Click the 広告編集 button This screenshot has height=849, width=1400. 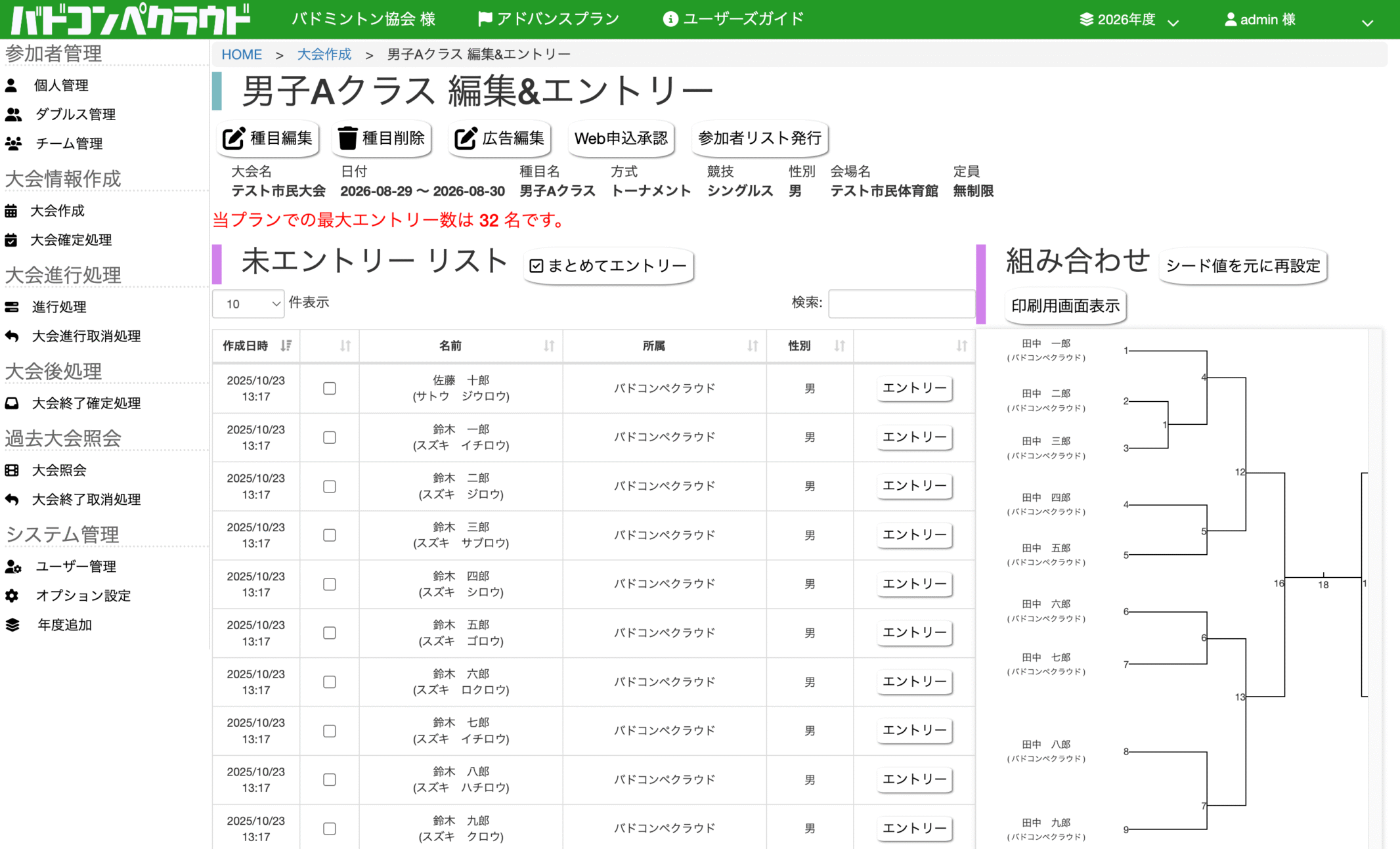point(500,139)
